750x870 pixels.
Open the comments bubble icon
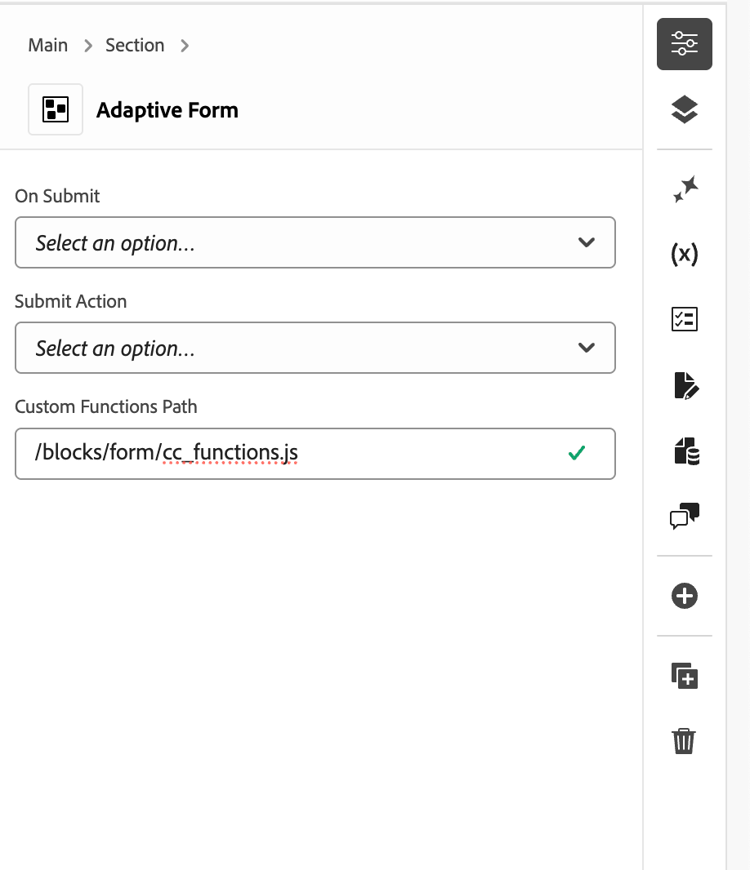pos(684,516)
